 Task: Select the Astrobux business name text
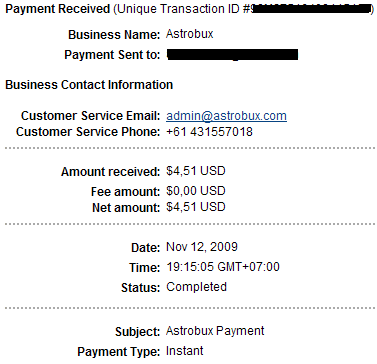[x=190, y=34]
